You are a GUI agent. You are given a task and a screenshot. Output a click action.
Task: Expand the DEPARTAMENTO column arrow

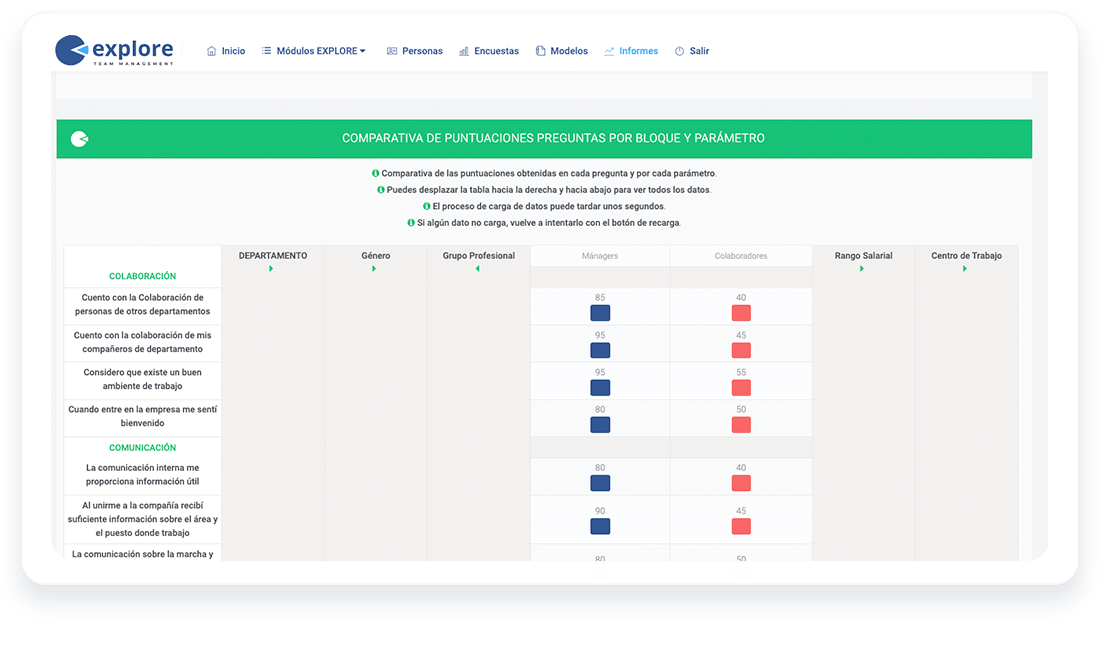pyautogui.click(x=271, y=269)
